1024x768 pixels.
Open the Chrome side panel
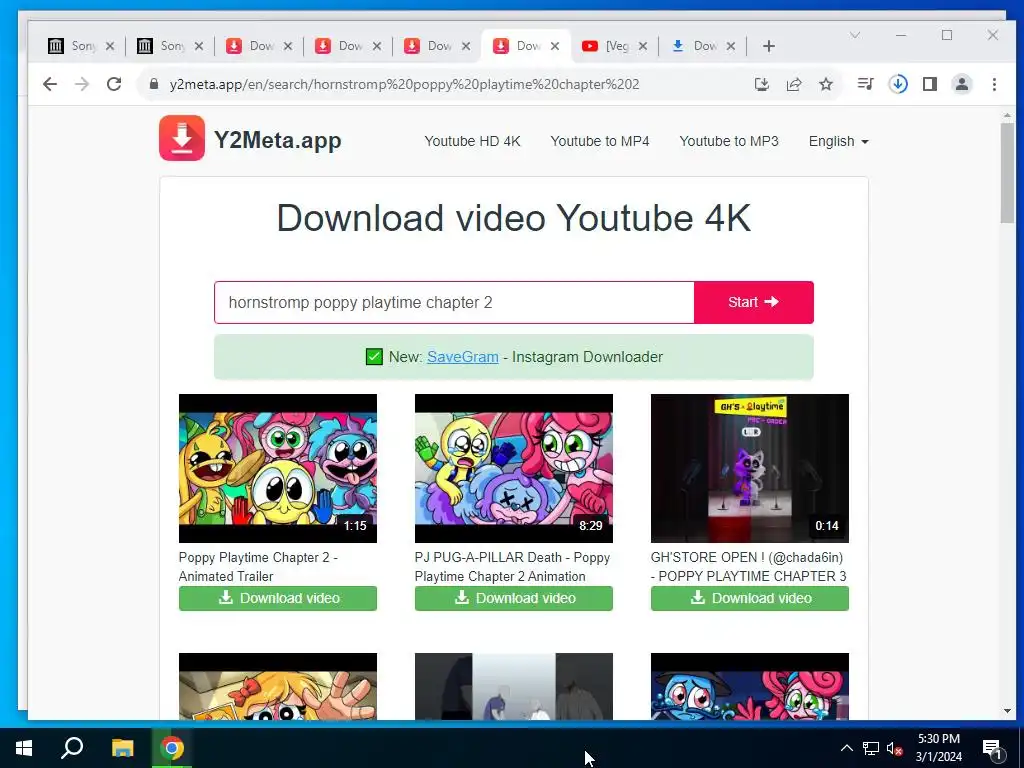930,84
